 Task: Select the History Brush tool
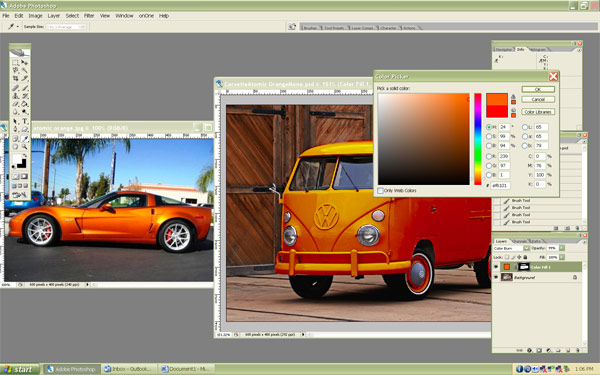(x=24, y=96)
